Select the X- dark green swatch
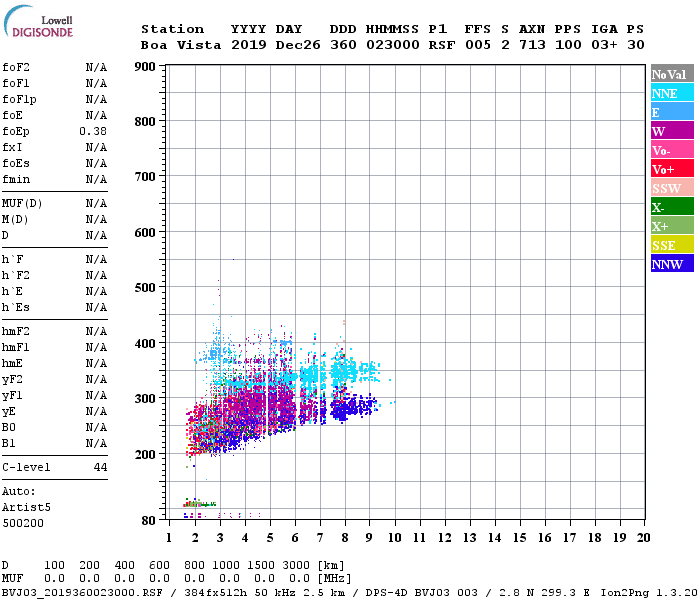The image size is (700, 600). (672, 207)
